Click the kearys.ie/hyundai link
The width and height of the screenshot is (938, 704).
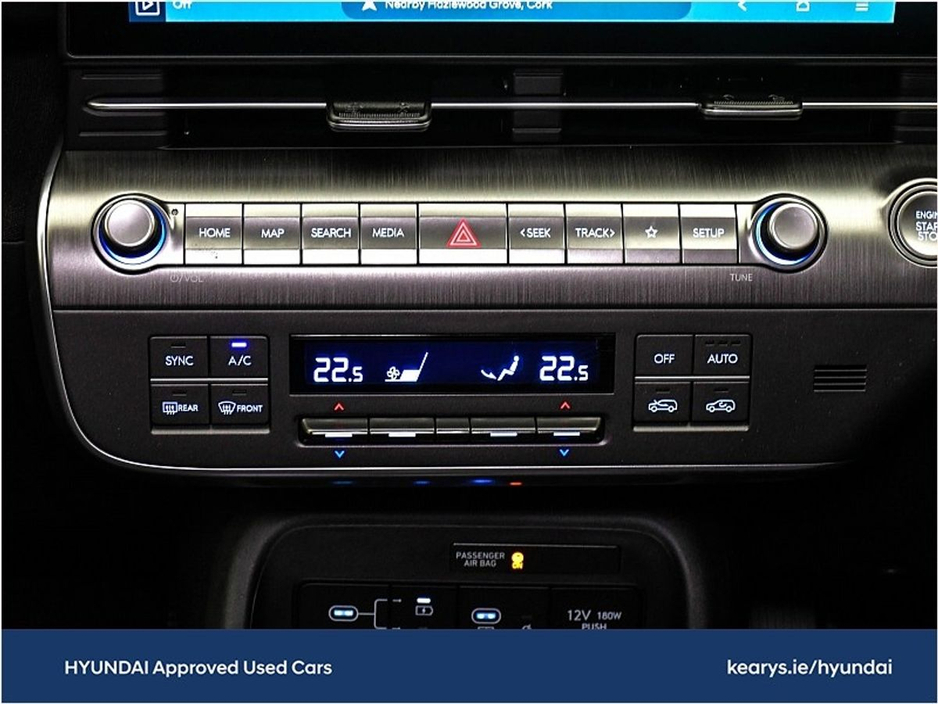tap(809, 667)
